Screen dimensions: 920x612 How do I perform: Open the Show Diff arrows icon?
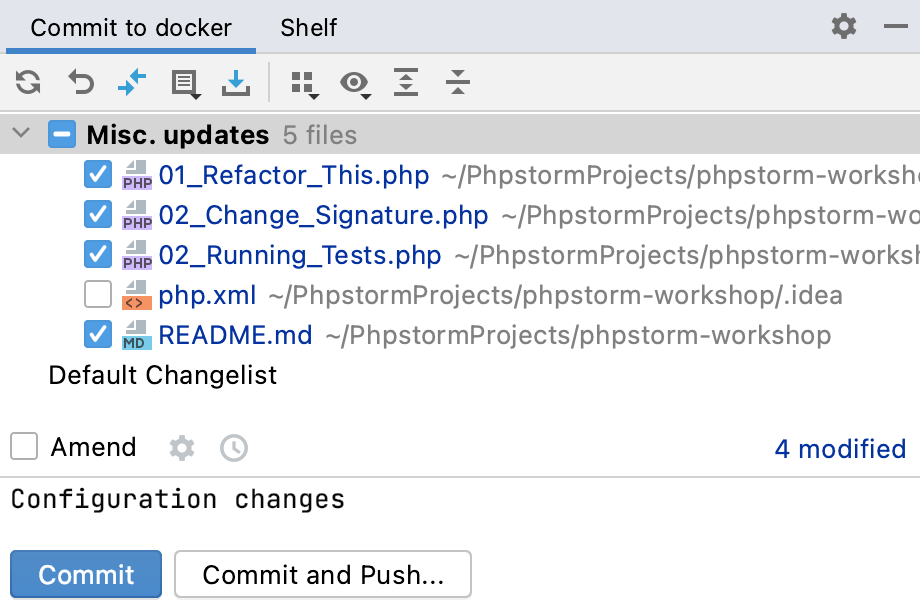point(132,82)
